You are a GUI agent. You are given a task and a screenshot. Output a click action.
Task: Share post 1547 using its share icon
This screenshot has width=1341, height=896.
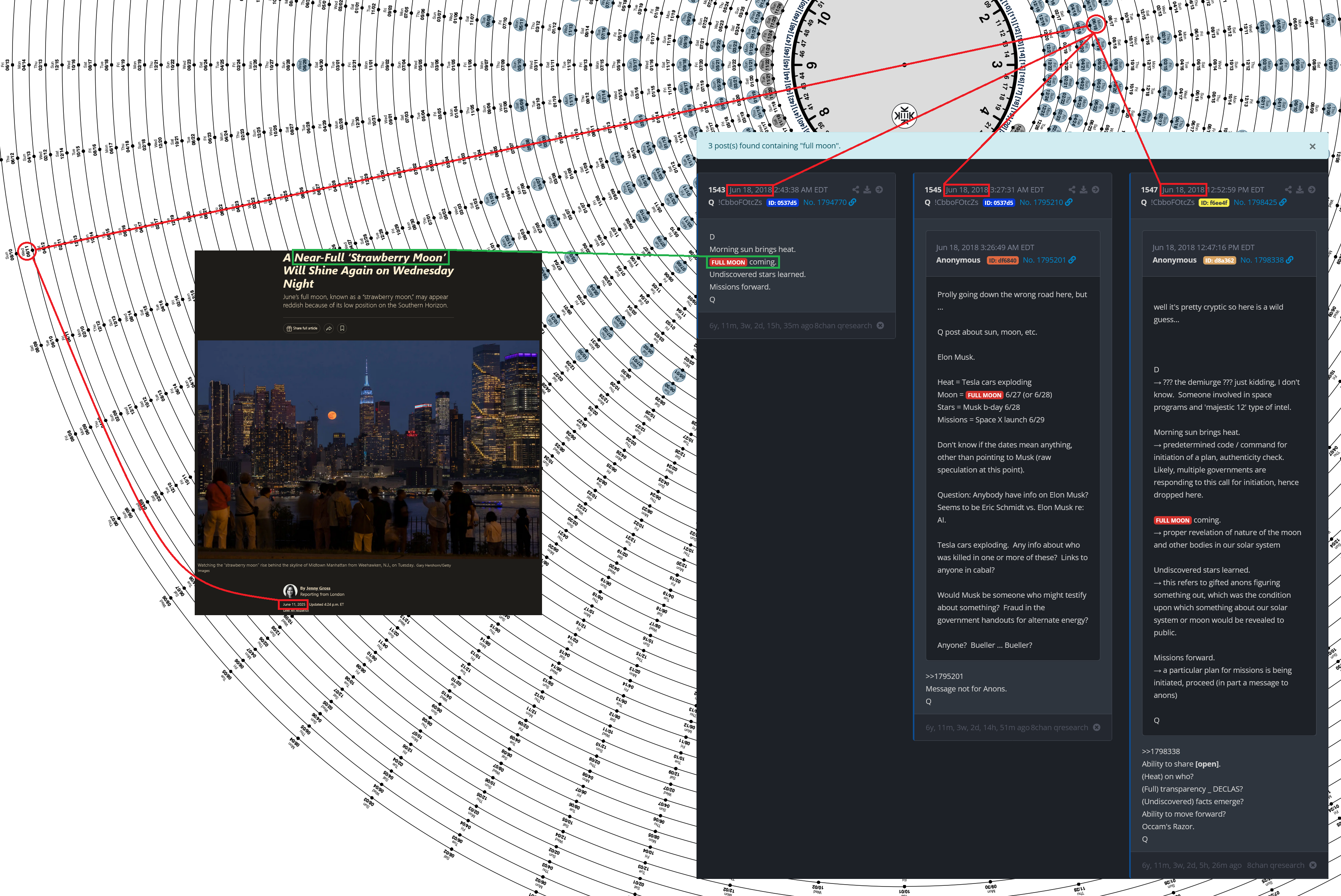click(x=1289, y=190)
